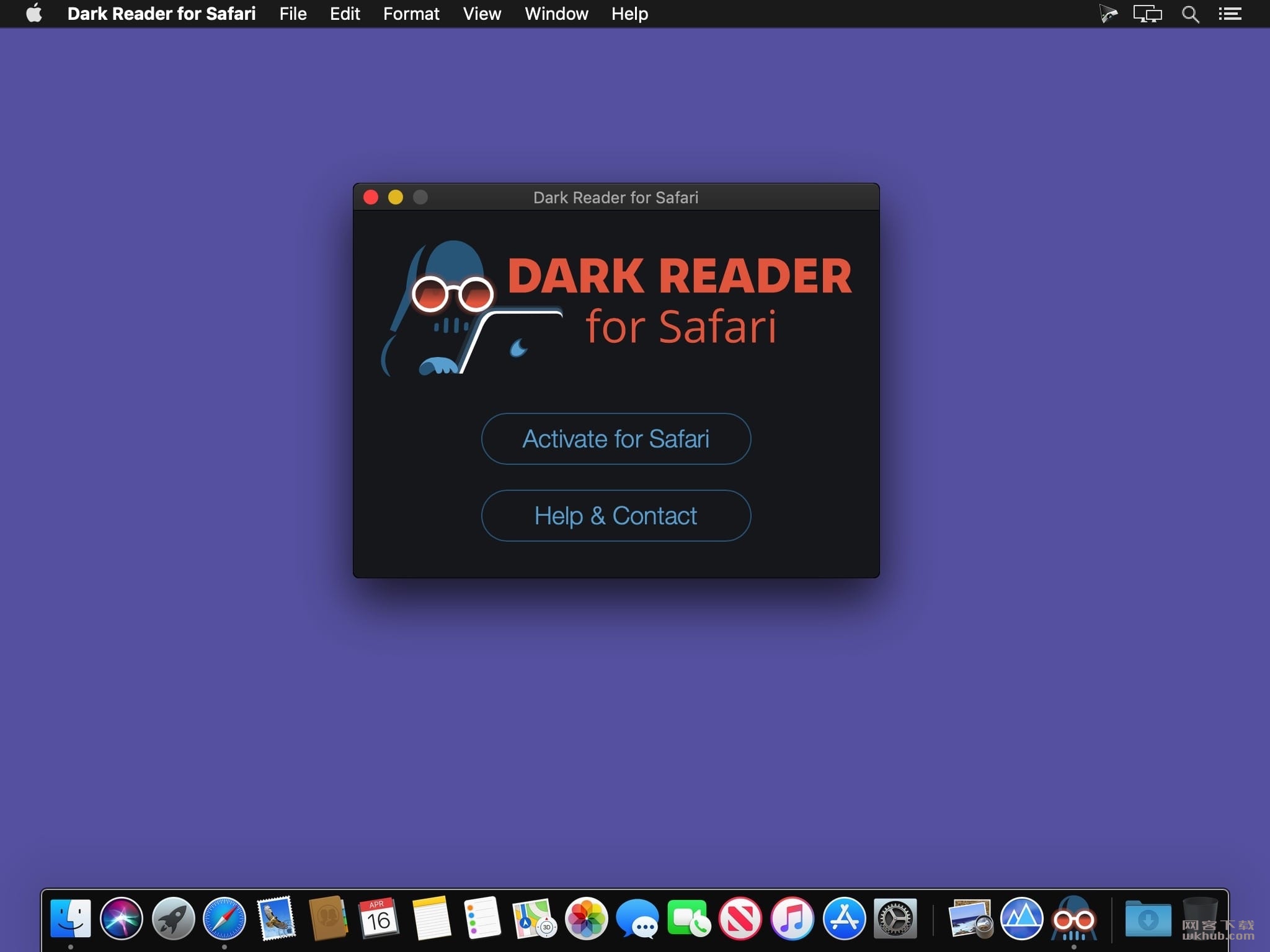The width and height of the screenshot is (1270, 952).
Task: Open System Preferences from the Dock
Action: 895,918
